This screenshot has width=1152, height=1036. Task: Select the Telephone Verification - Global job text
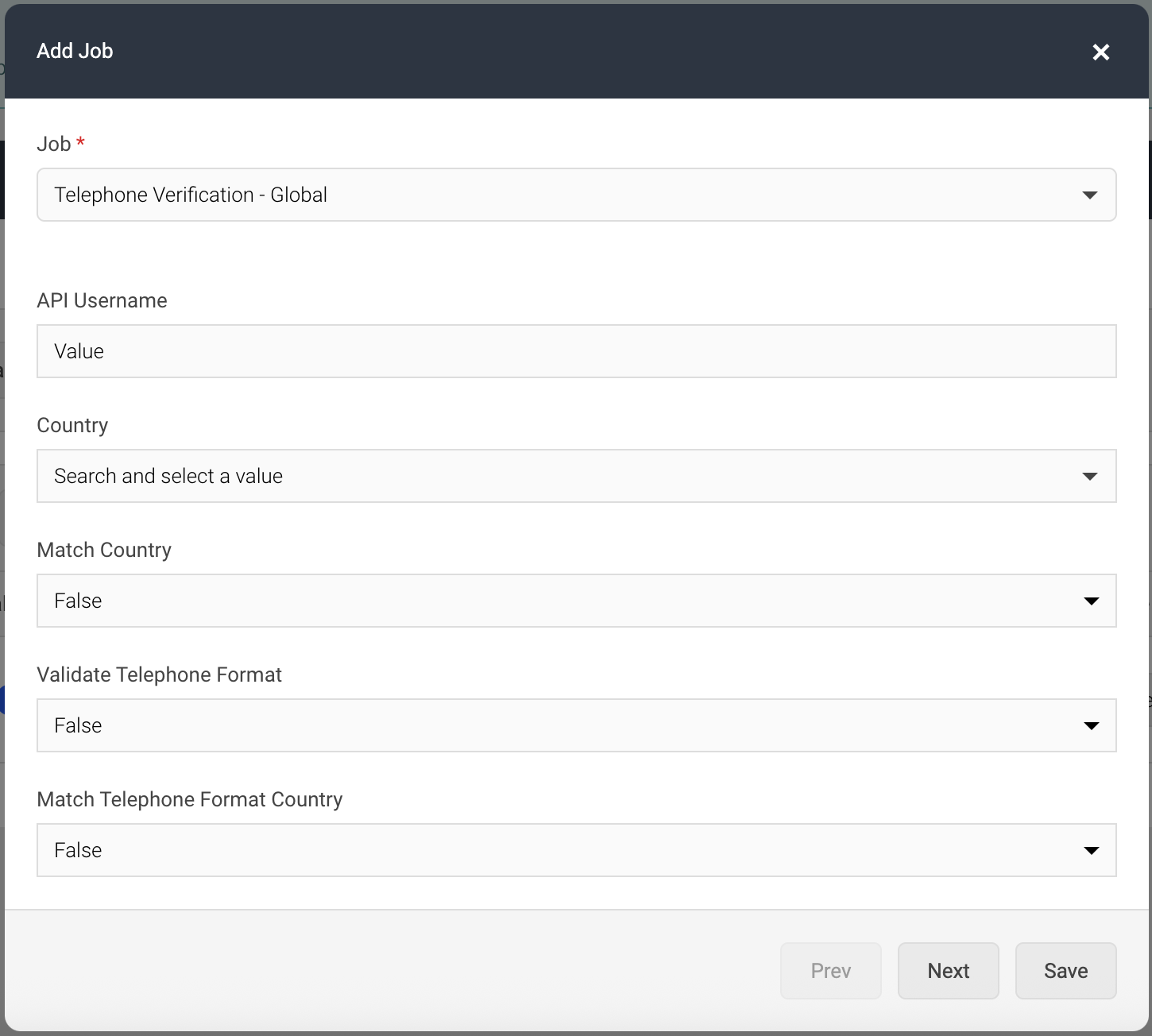coord(190,195)
